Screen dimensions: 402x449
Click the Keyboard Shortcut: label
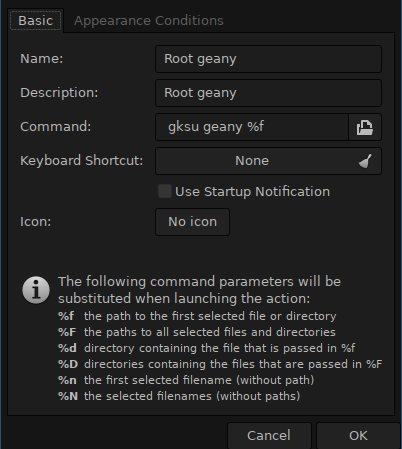82,161
